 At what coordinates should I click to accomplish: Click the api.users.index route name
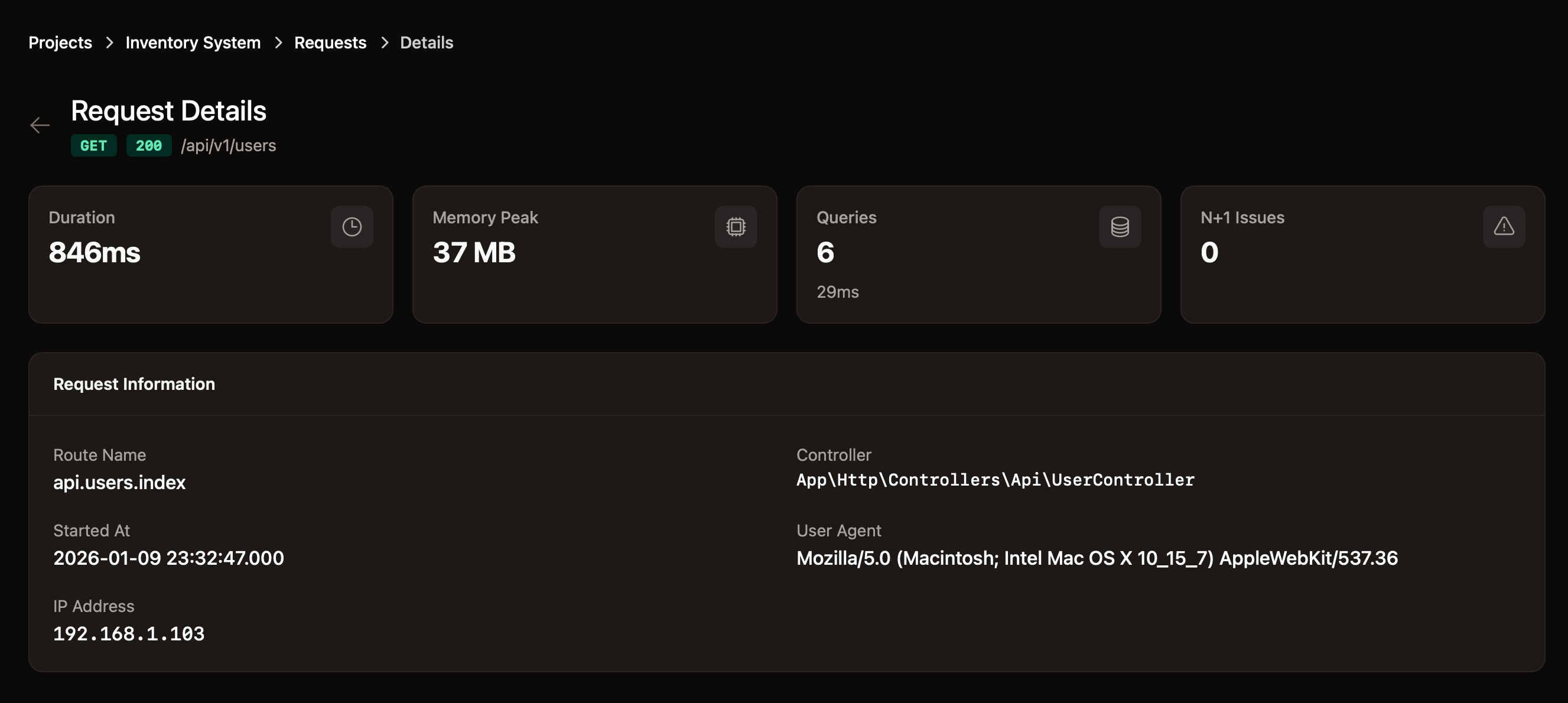click(119, 483)
